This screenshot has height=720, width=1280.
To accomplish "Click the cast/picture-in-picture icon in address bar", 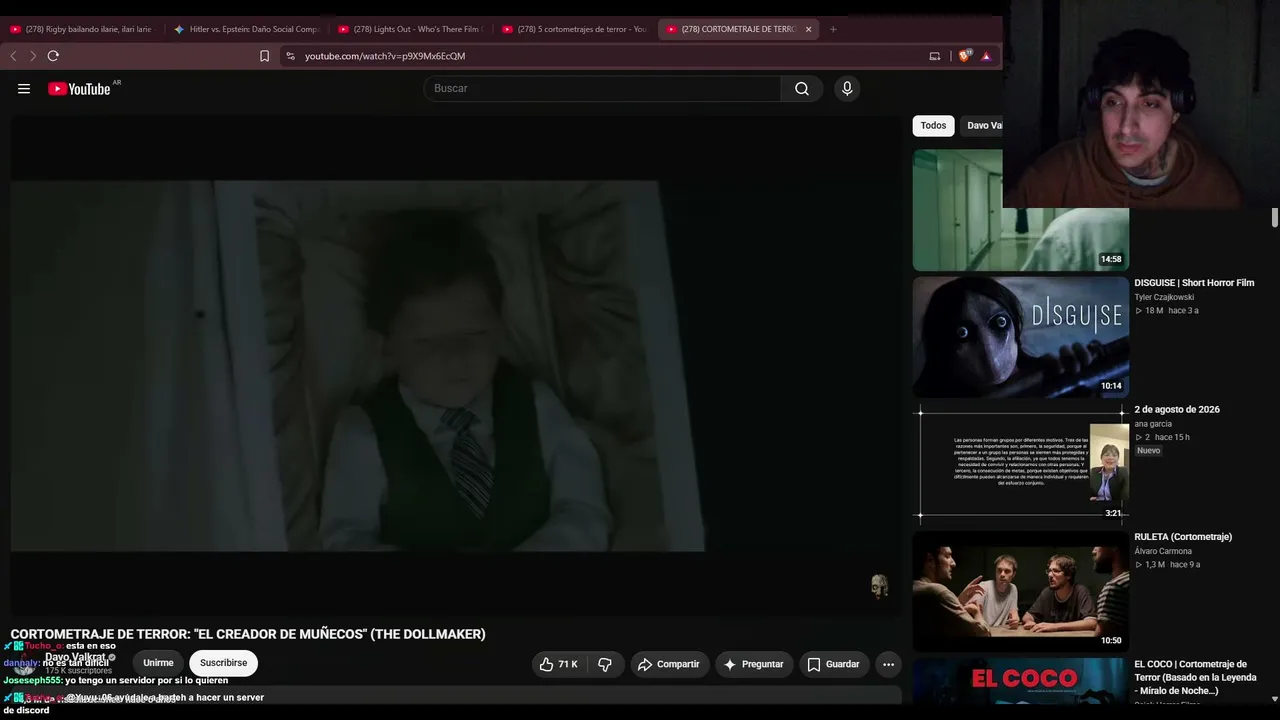I will [935, 56].
